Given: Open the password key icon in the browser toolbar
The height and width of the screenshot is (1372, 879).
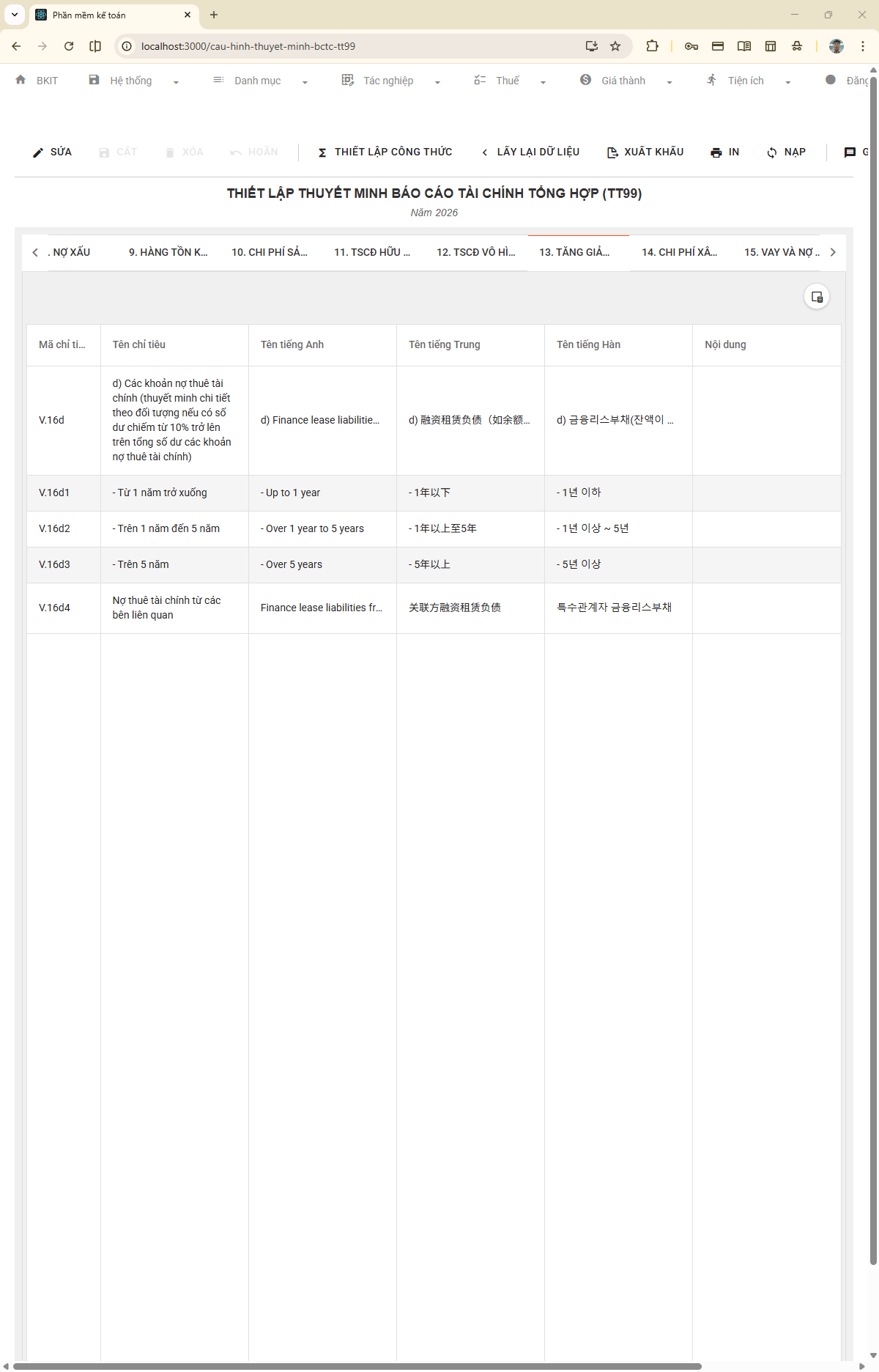Looking at the screenshot, I should click(691, 46).
